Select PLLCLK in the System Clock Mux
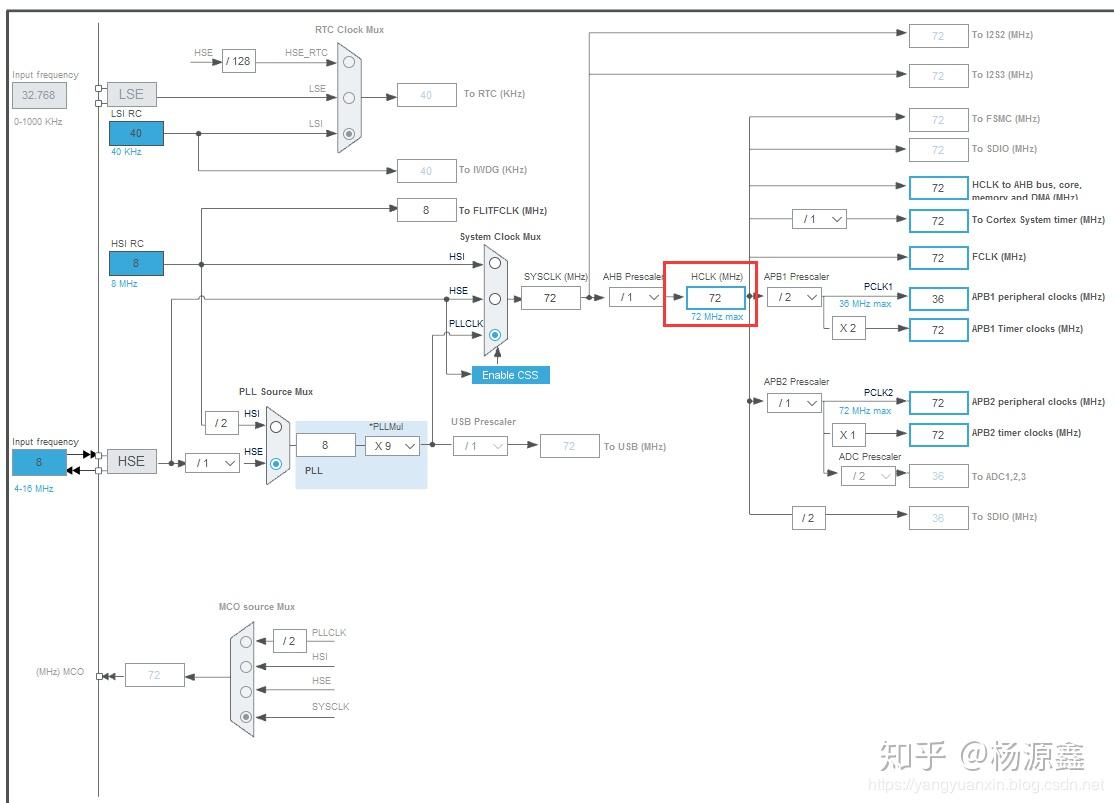 (495, 334)
